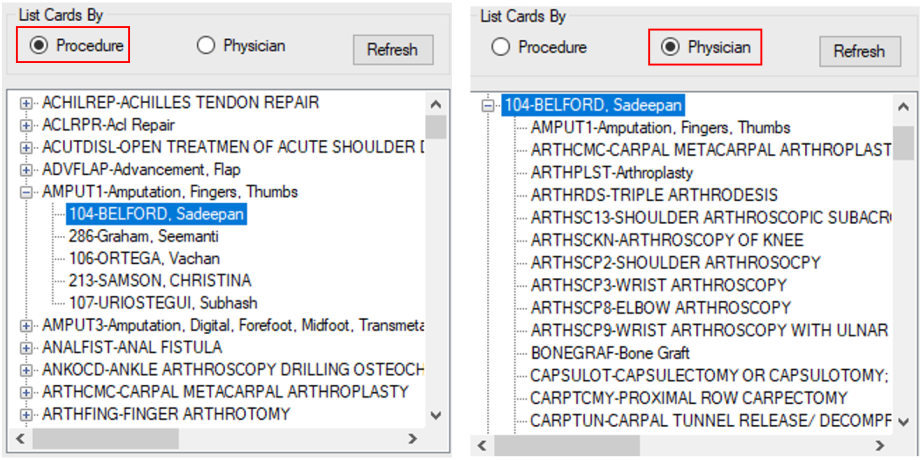
Task: Expand the ACHILREP-ACHILLES TENDON REPAIR node
Action: [26, 103]
